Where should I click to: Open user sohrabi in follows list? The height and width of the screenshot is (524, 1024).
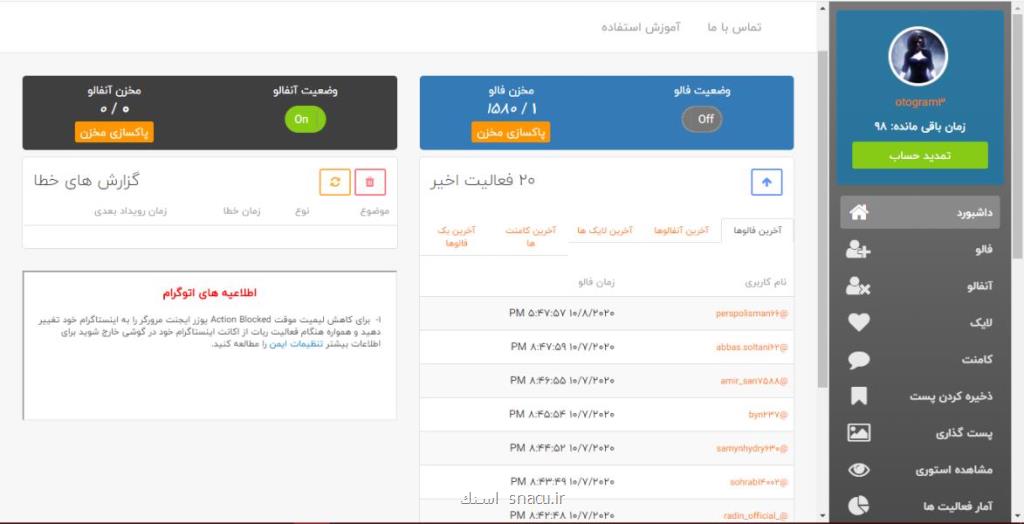pos(759,483)
